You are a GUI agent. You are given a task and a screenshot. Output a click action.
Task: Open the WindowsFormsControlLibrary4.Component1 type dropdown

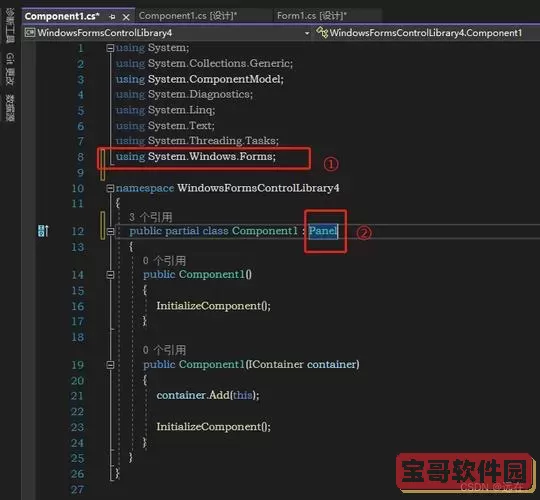(x=426, y=33)
